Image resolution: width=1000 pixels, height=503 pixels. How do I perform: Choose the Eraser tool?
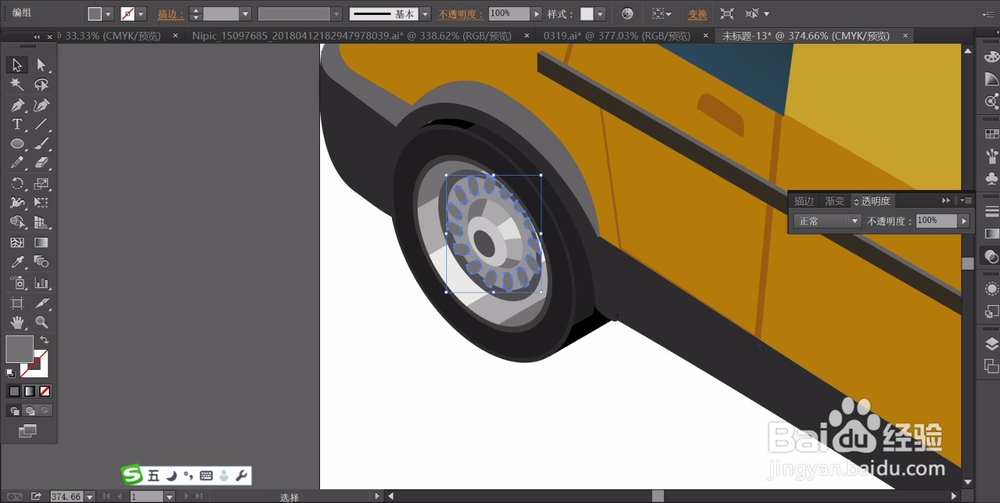(41, 163)
